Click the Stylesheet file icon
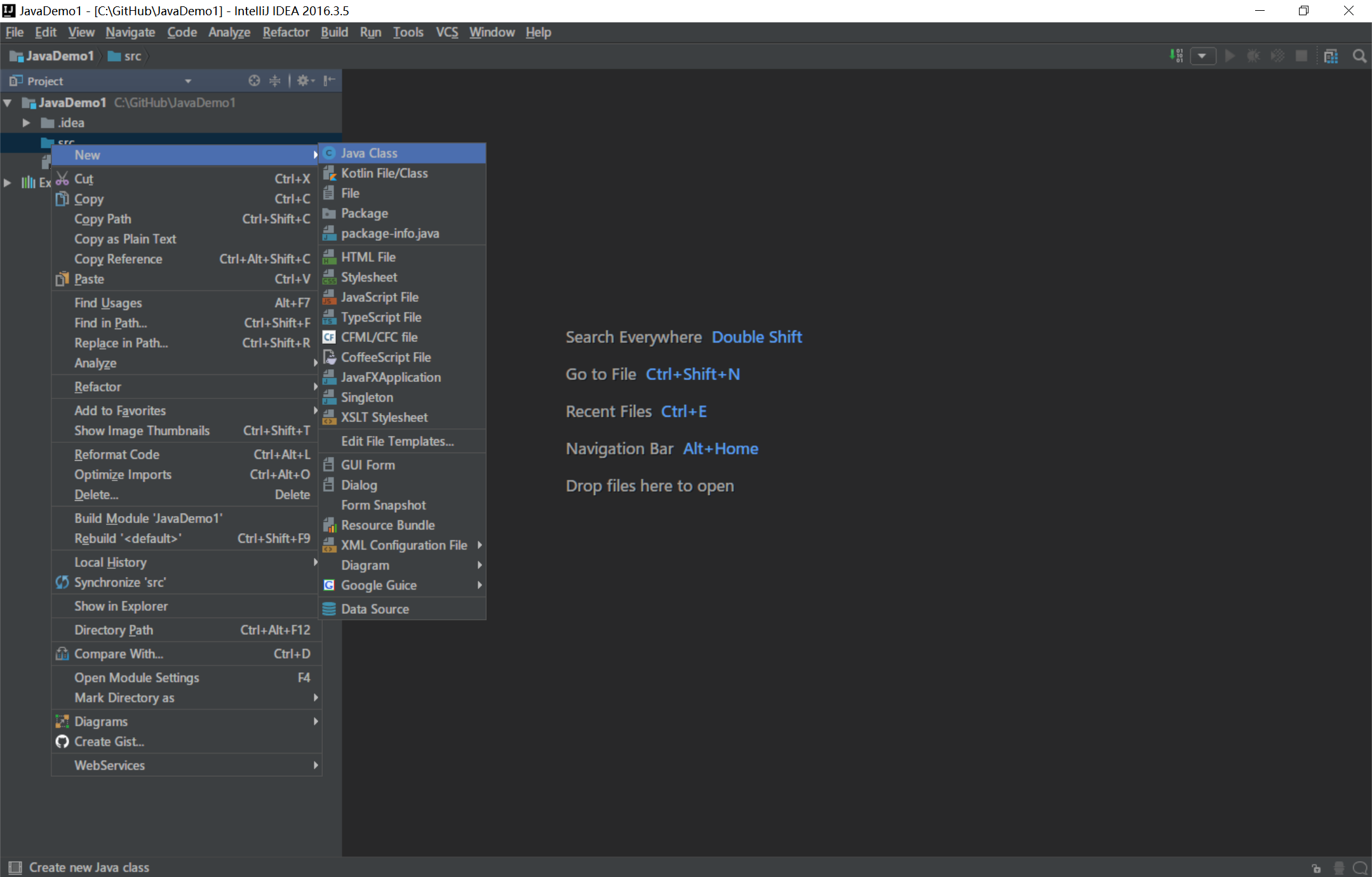The width and height of the screenshot is (1372, 877). (329, 277)
